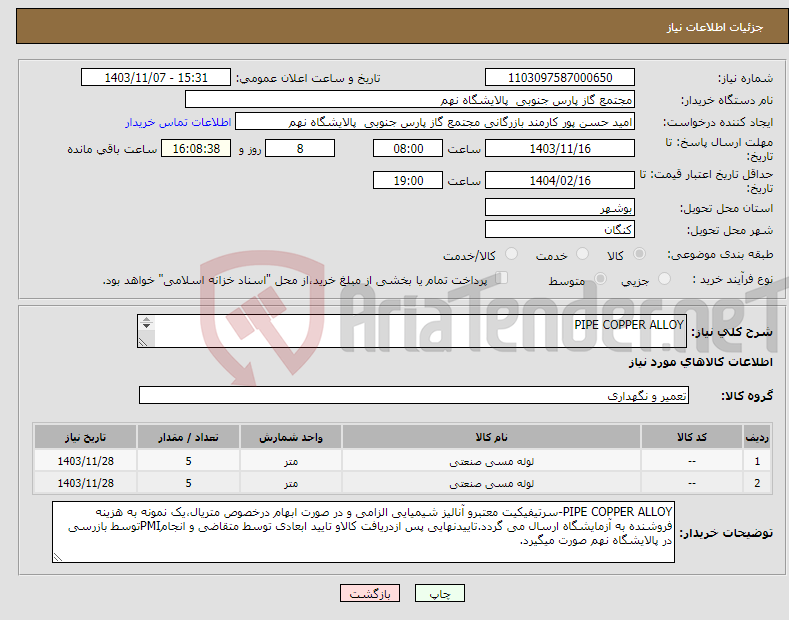
Task: Click row 1 quantity value 5
Action: tap(188, 461)
